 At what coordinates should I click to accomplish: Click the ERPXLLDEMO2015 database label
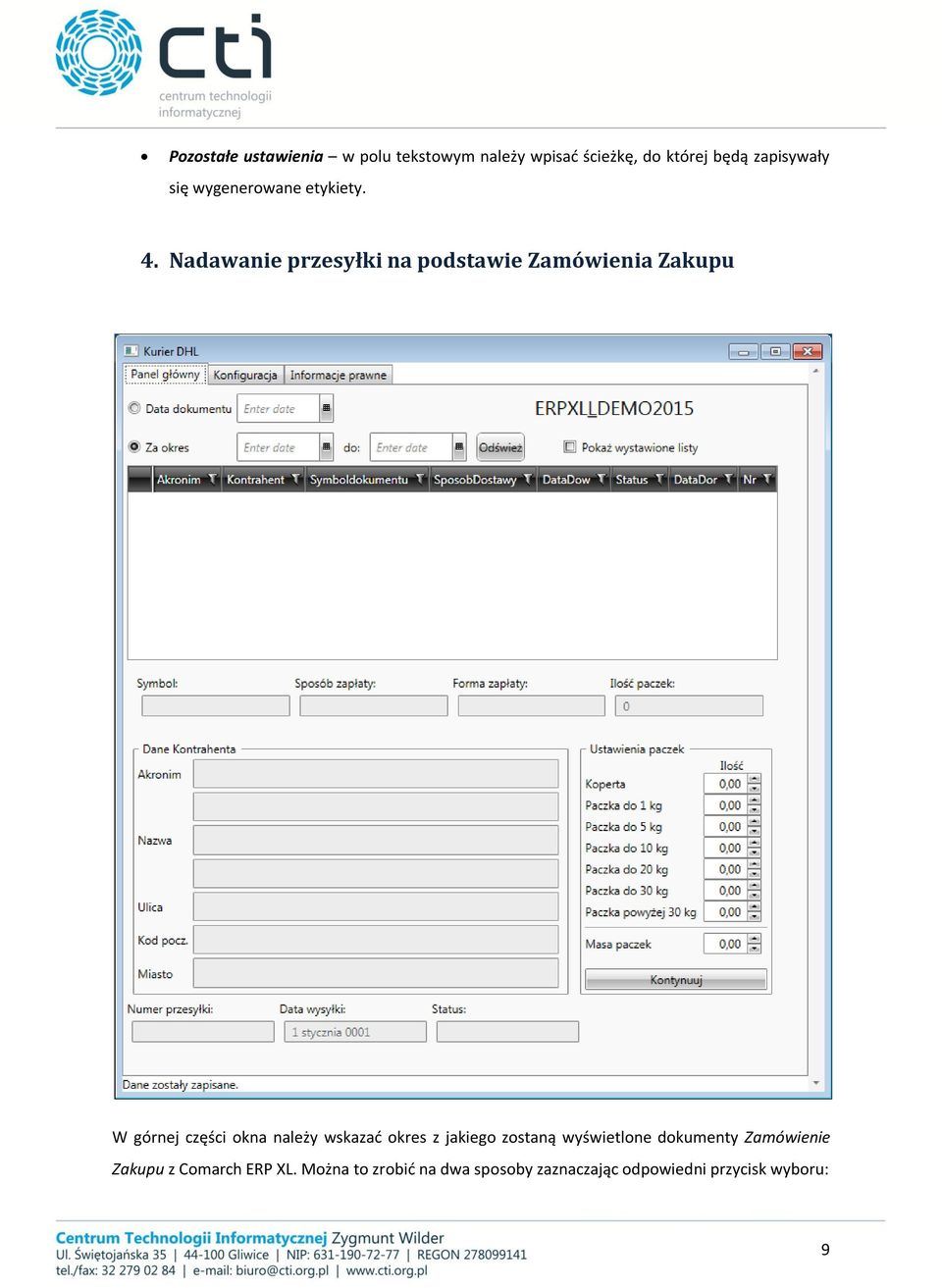[x=614, y=408]
